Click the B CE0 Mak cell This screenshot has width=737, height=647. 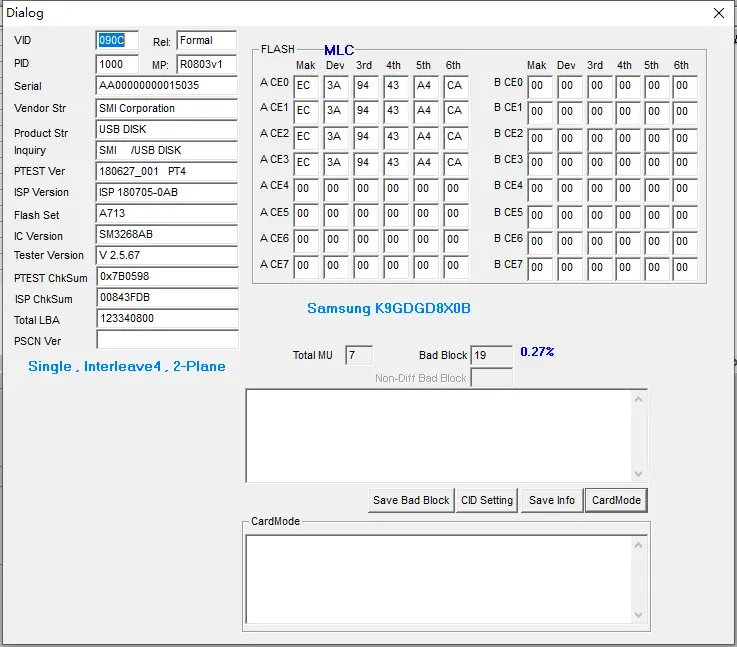(539, 86)
